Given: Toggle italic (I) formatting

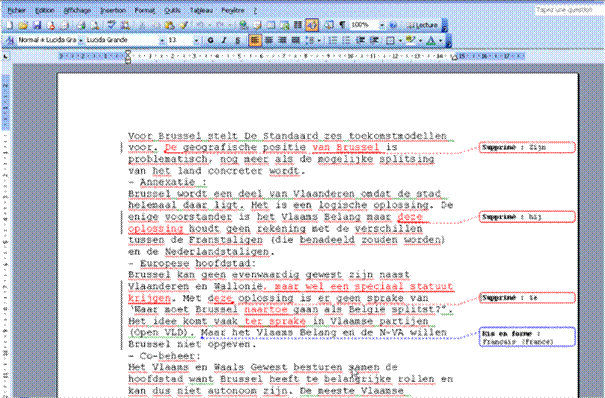Looking at the screenshot, I should (x=224, y=40).
